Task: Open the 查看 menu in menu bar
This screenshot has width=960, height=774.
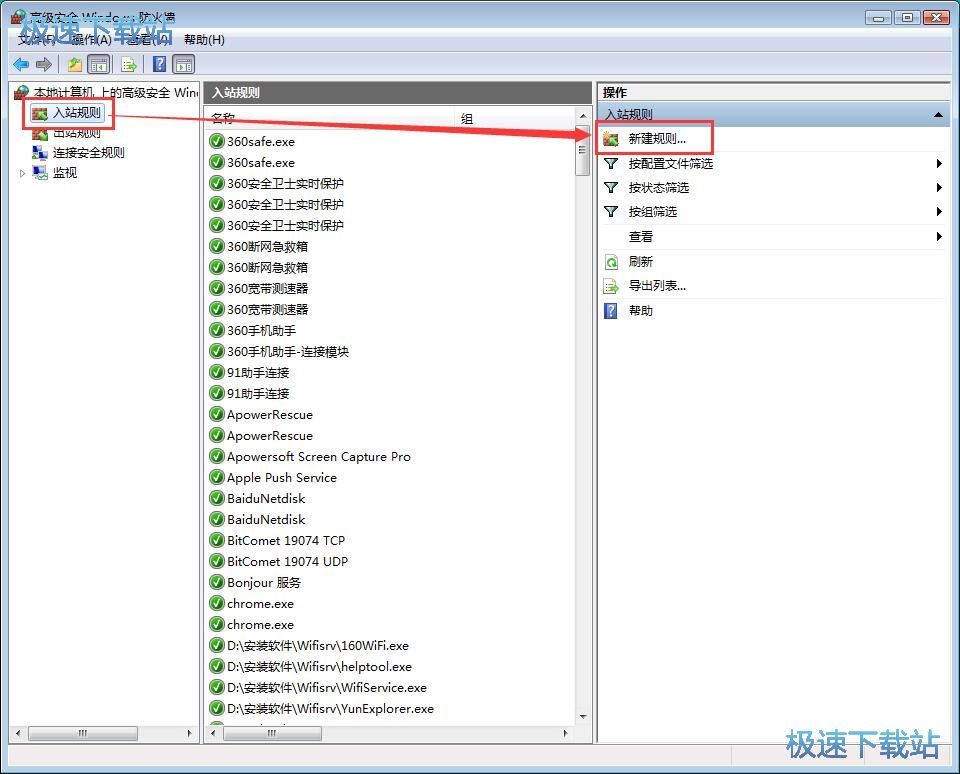Action: point(148,40)
